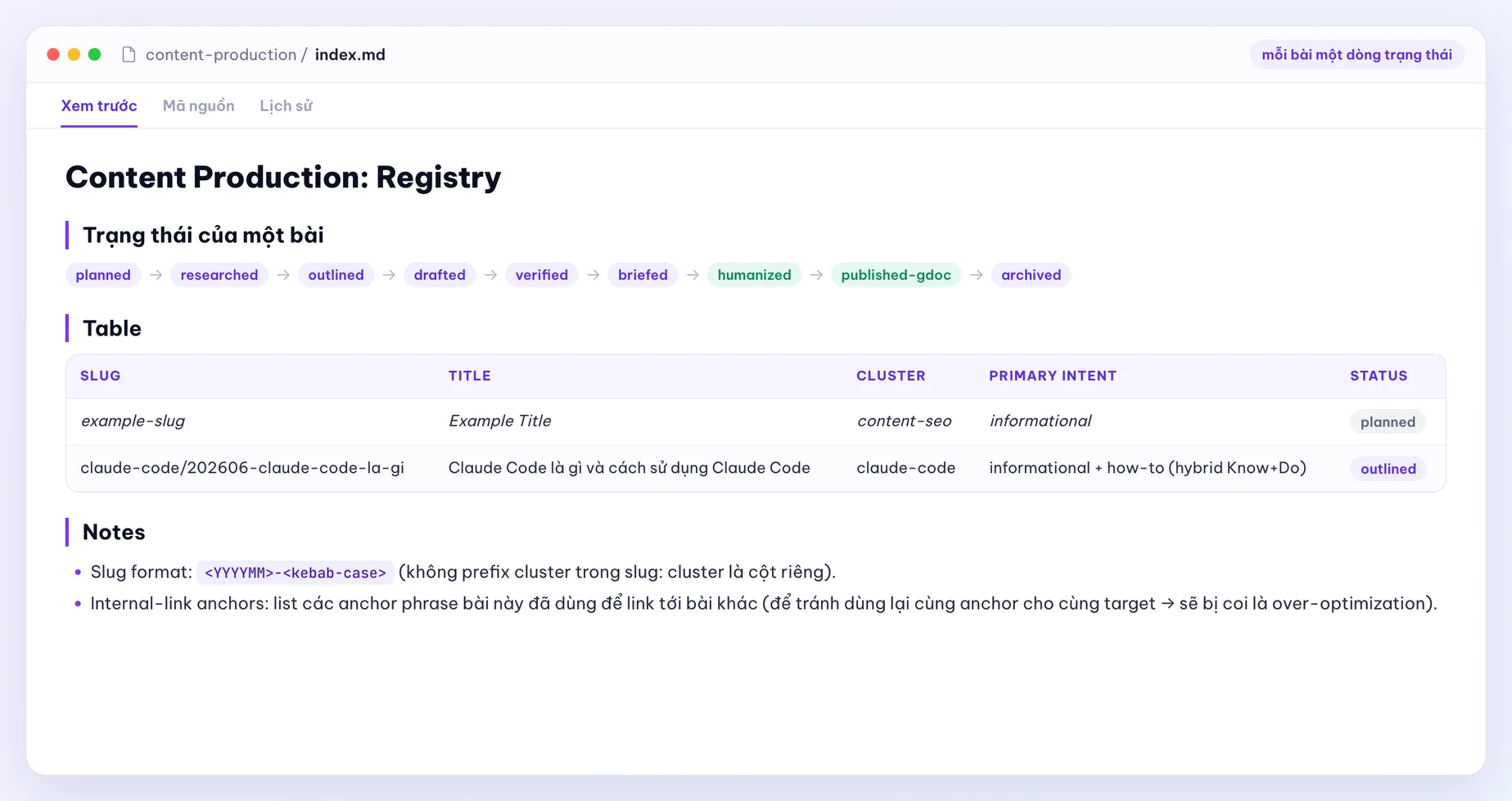The height and width of the screenshot is (801, 1512).
Task: Click the CLUSTER column header
Action: click(891, 376)
